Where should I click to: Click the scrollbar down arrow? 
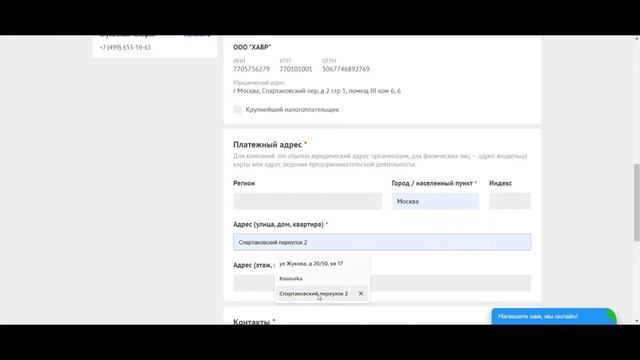tap(637, 322)
